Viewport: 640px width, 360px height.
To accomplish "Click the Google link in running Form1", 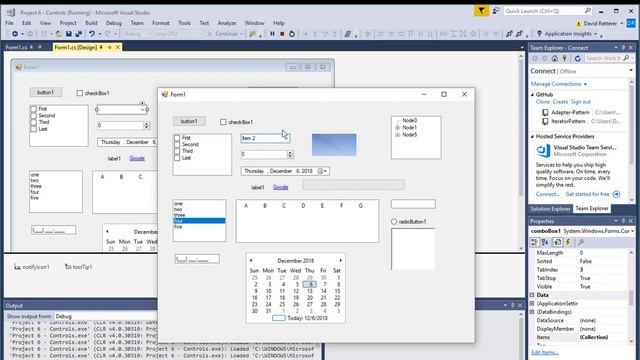I will (280, 187).
